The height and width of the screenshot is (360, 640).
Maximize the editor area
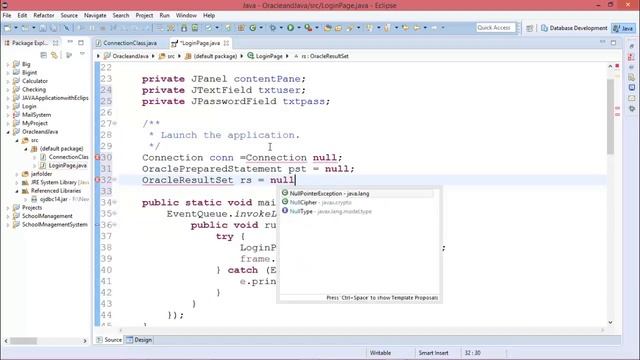tap(613, 42)
